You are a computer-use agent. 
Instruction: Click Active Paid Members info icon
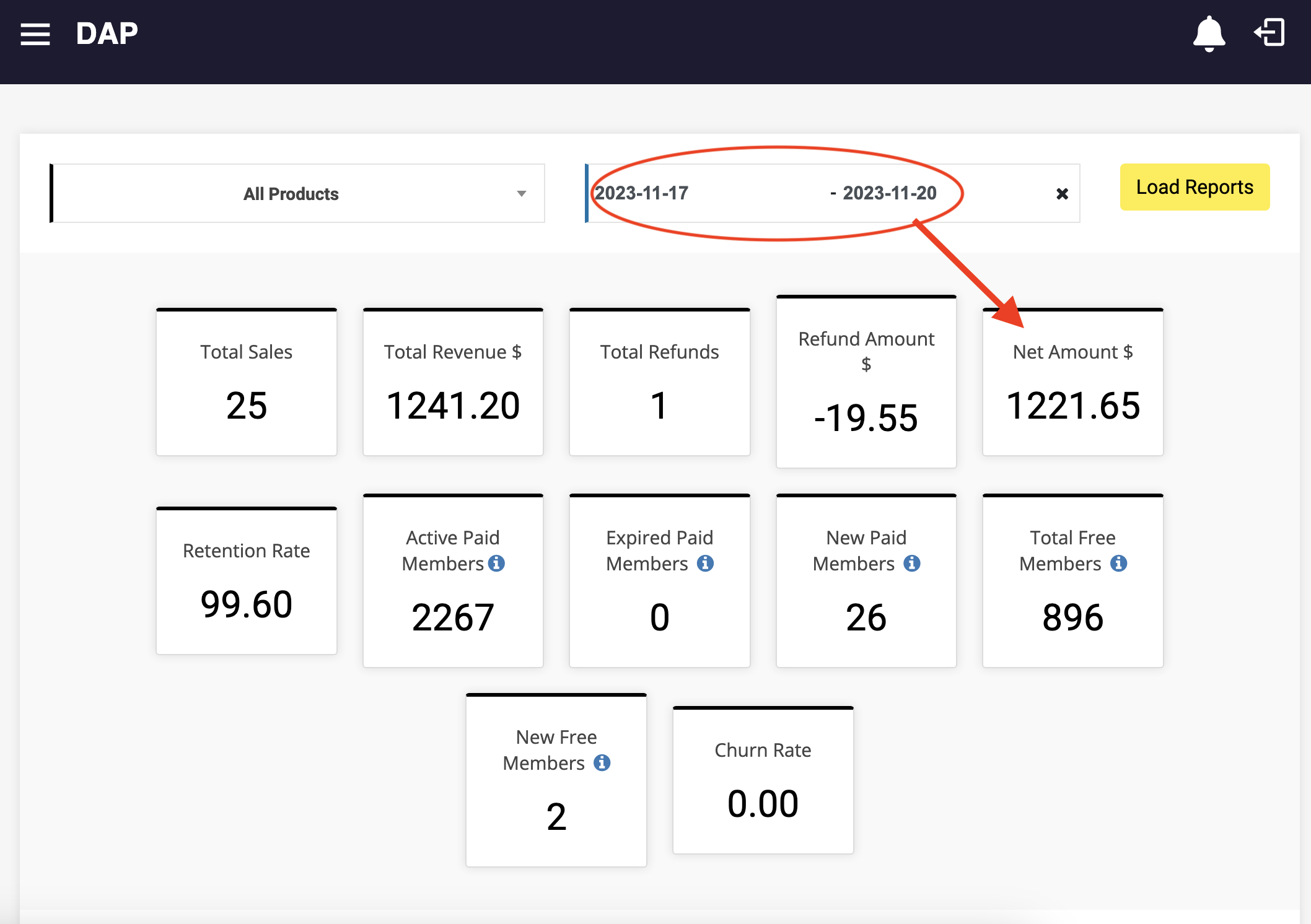(x=496, y=563)
